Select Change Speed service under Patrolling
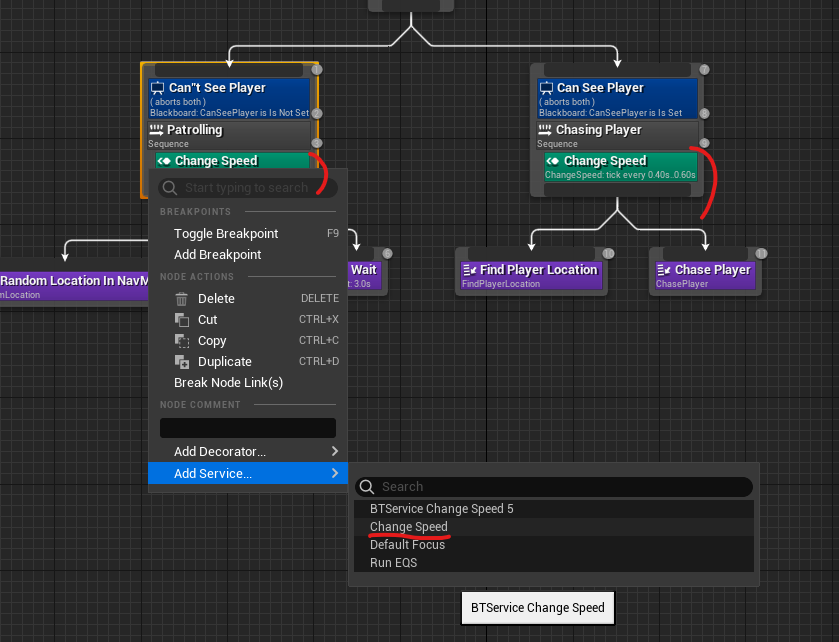The image size is (839, 642). point(232,161)
